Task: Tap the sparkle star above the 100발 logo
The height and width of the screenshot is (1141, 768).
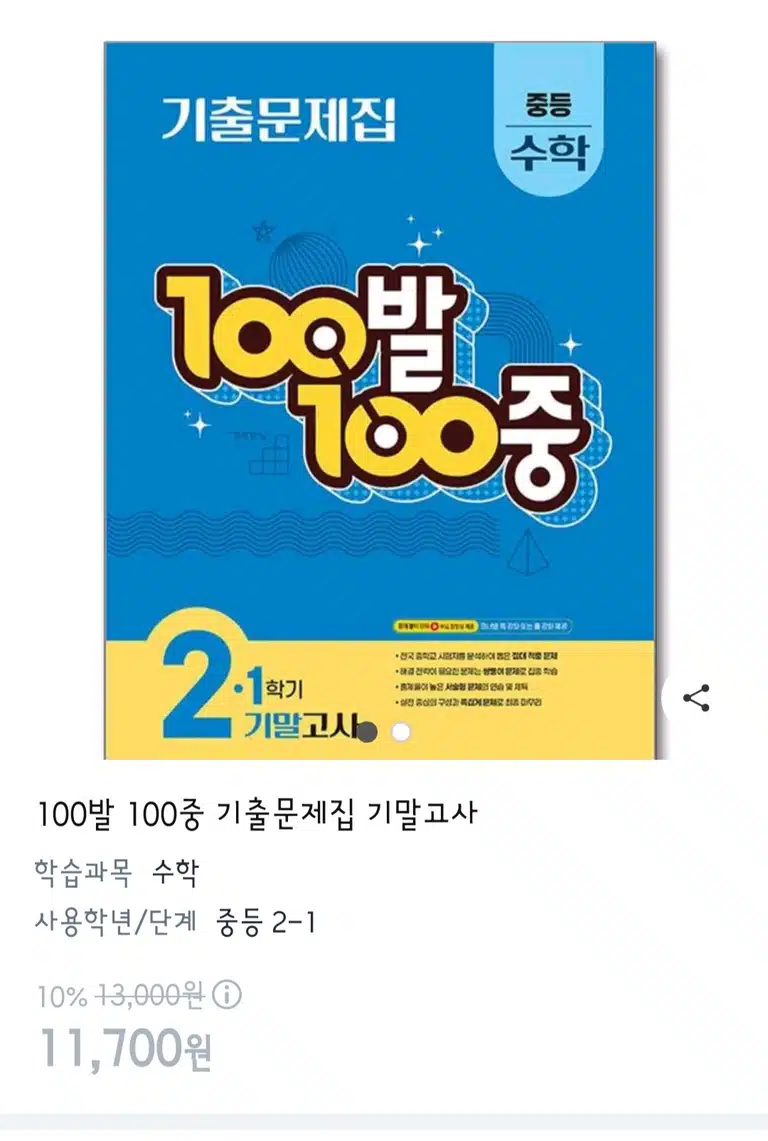Action: (x=419, y=244)
